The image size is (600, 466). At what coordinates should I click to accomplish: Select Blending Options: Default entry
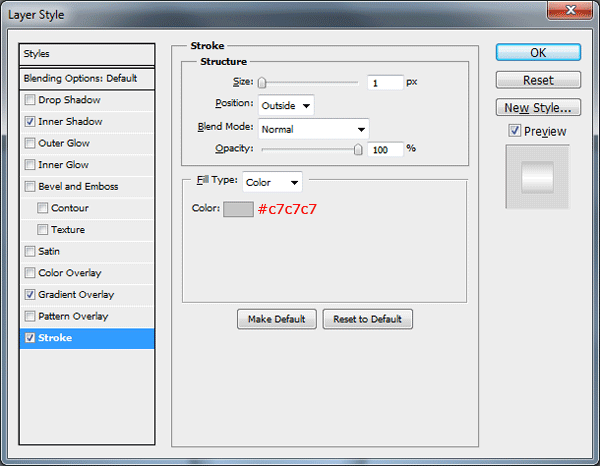[x=87, y=78]
